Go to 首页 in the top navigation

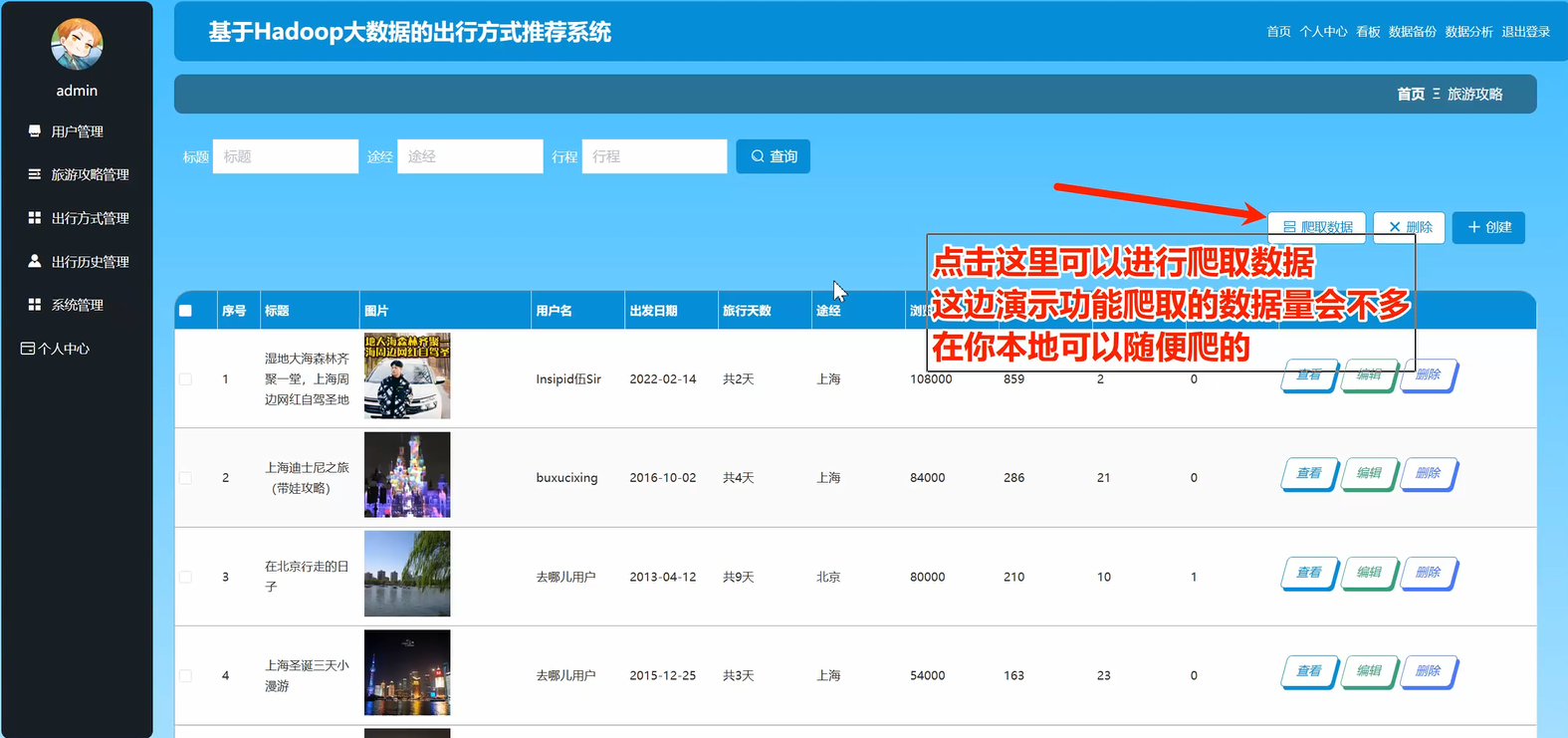point(1278,32)
